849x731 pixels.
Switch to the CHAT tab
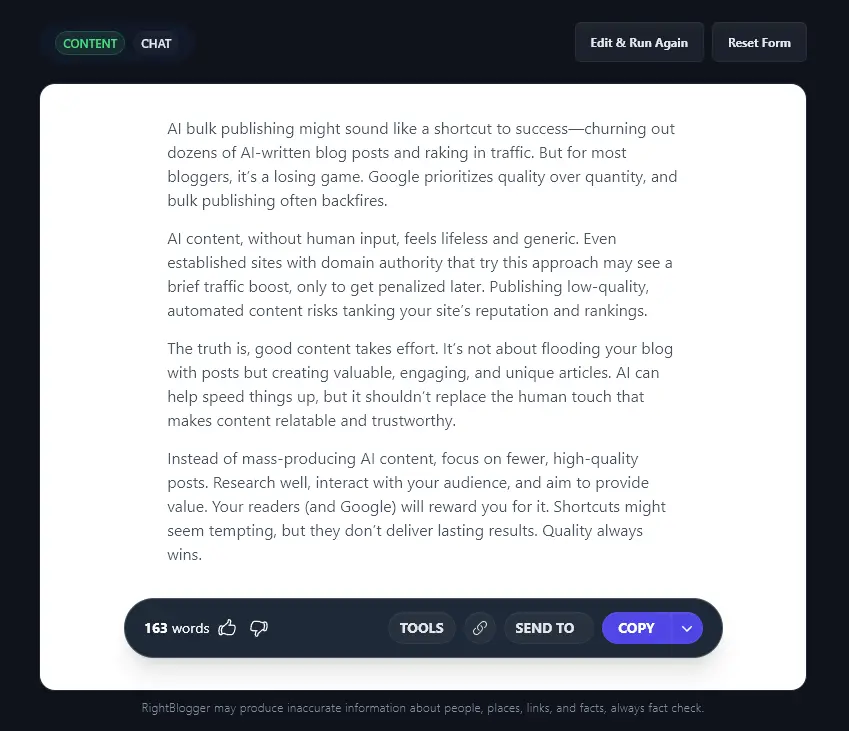pyautogui.click(x=156, y=43)
